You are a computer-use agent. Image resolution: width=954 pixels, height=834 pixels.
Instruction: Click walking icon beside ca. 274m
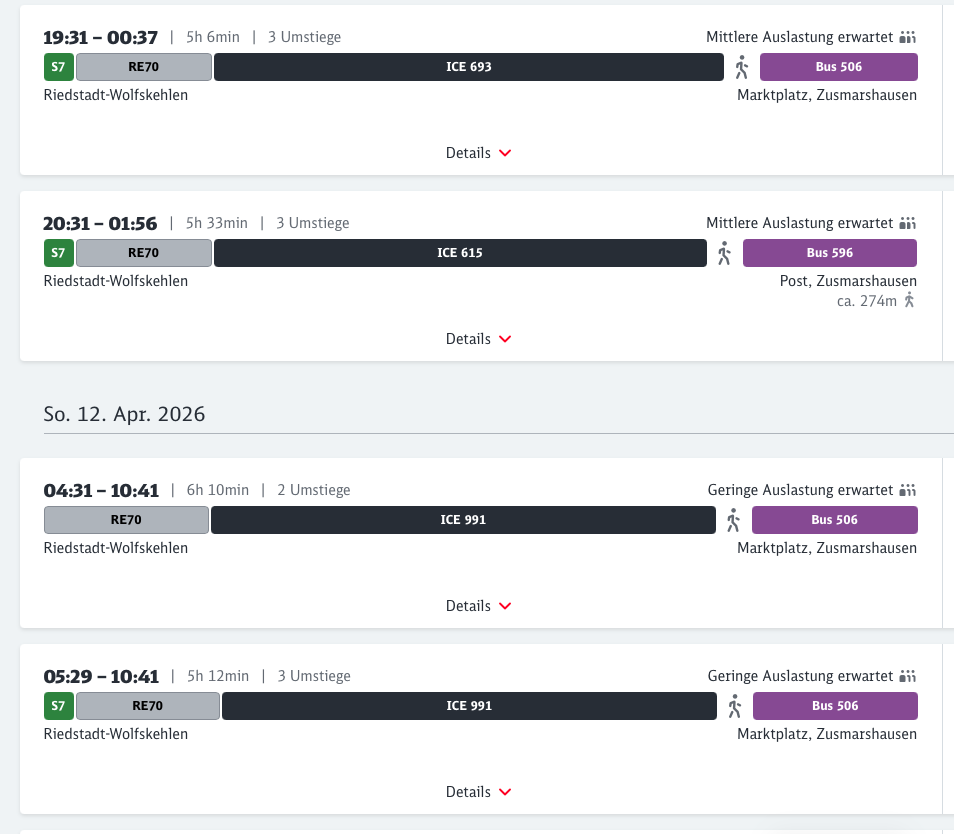click(909, 300)
